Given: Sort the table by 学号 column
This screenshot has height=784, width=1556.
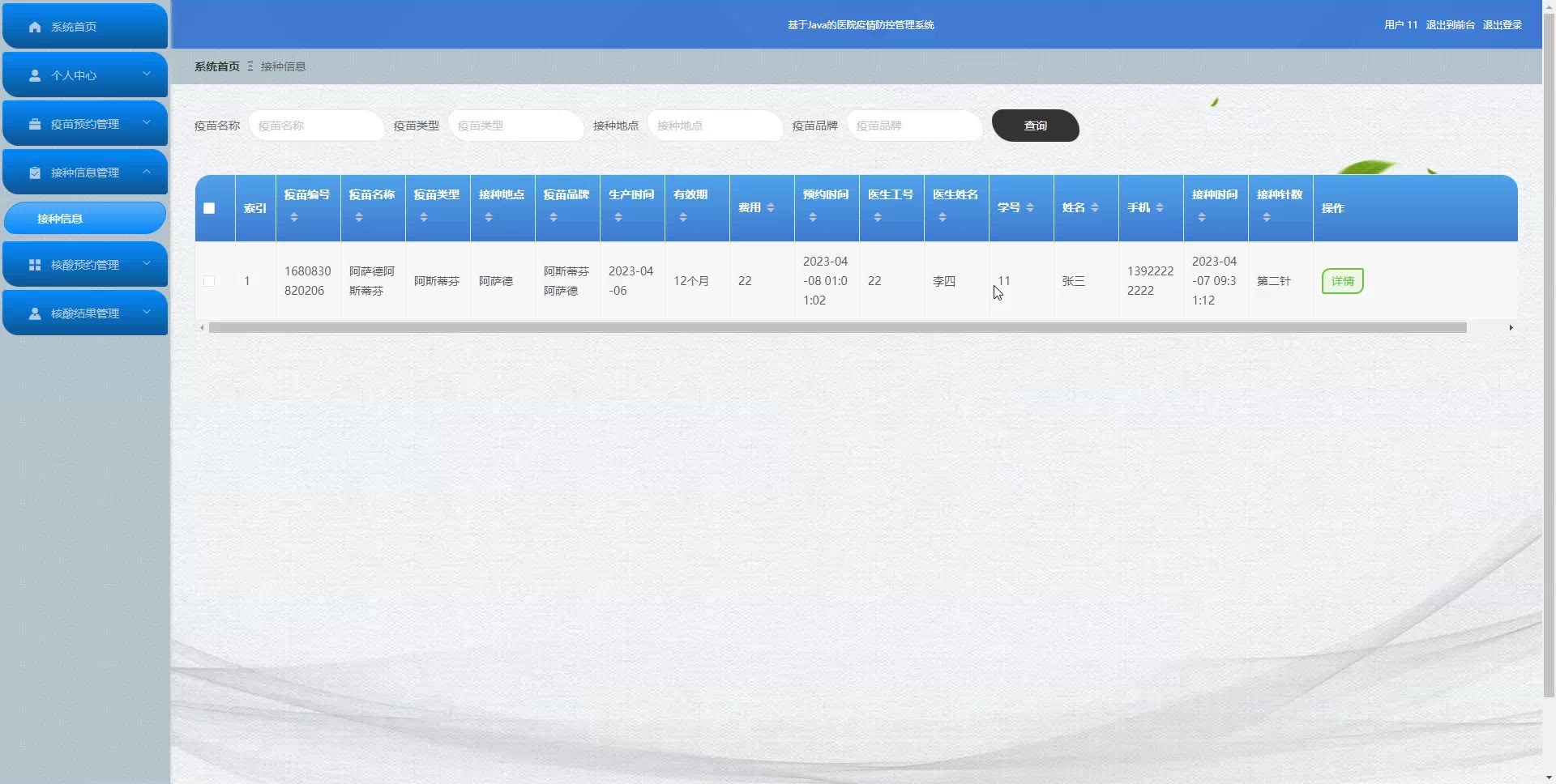Looking at the screenshot, I should click(1030, 208).
